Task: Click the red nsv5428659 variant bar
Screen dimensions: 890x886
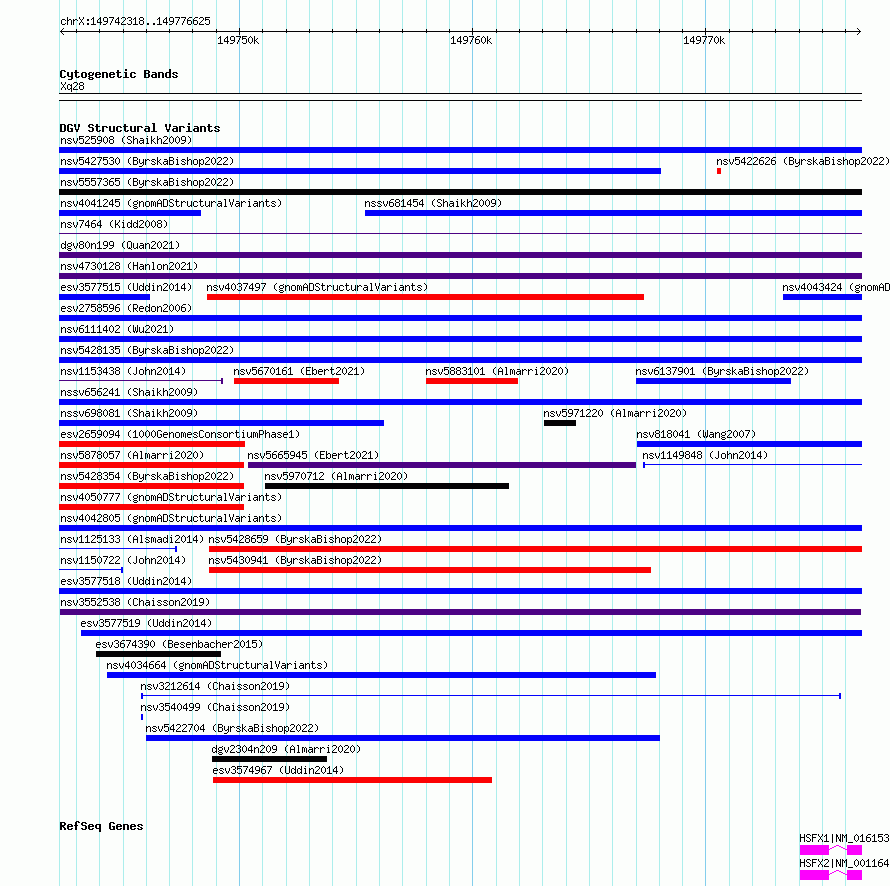Action: click(535, 549)
